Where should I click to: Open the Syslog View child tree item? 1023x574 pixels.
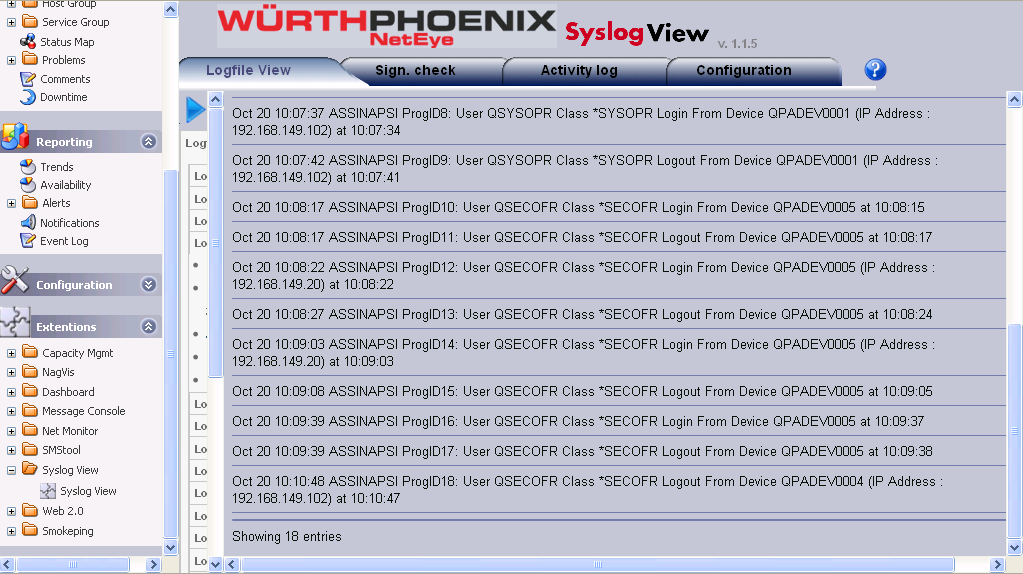[x=88, y=491]
